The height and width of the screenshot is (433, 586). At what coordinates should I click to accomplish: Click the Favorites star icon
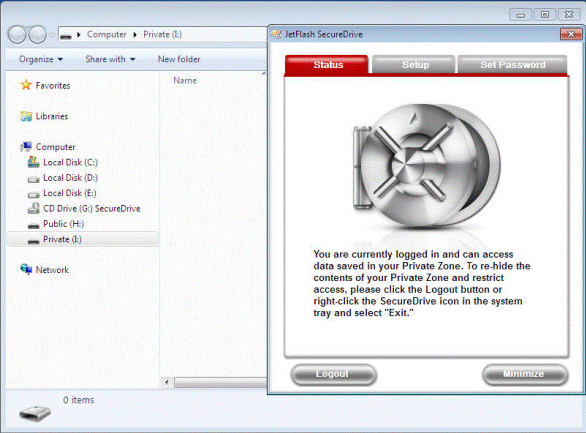coord(26,85)
